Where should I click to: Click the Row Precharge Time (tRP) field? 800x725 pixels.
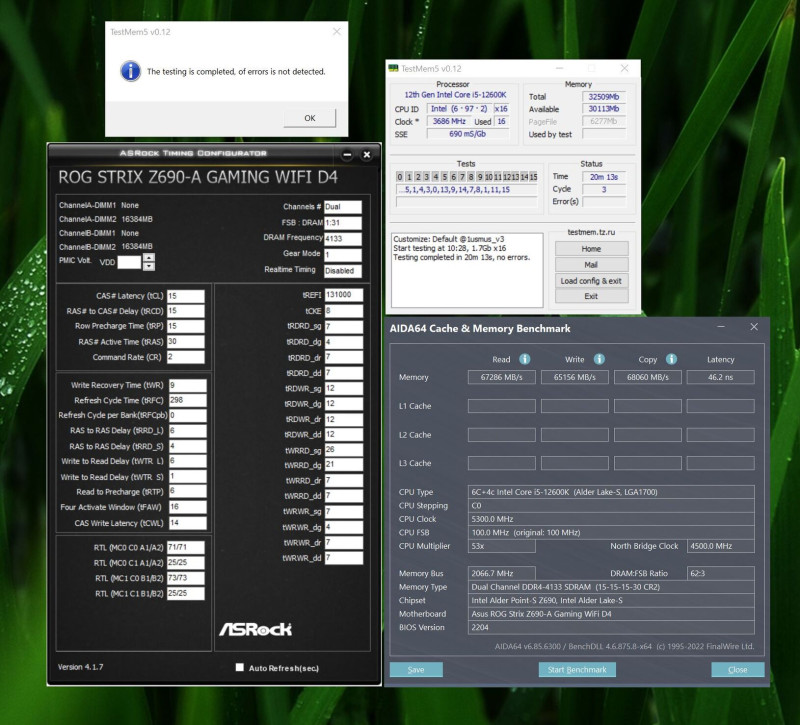click(x=186, y=326)
